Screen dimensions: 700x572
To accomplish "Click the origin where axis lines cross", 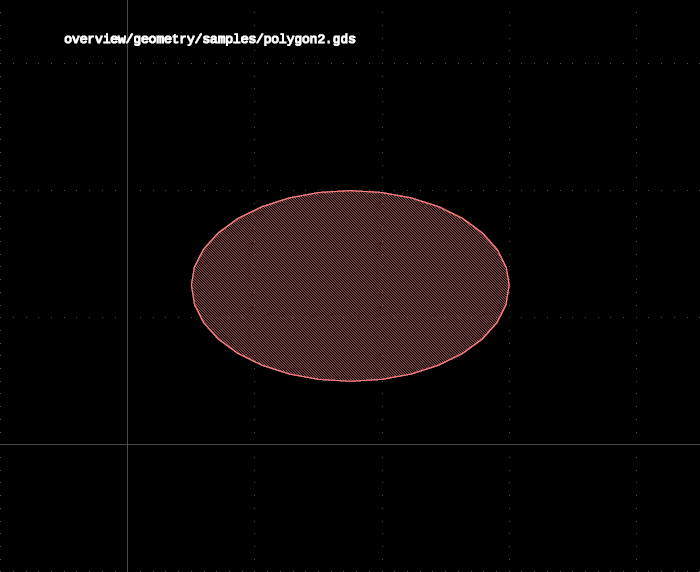I will [128, 444].
